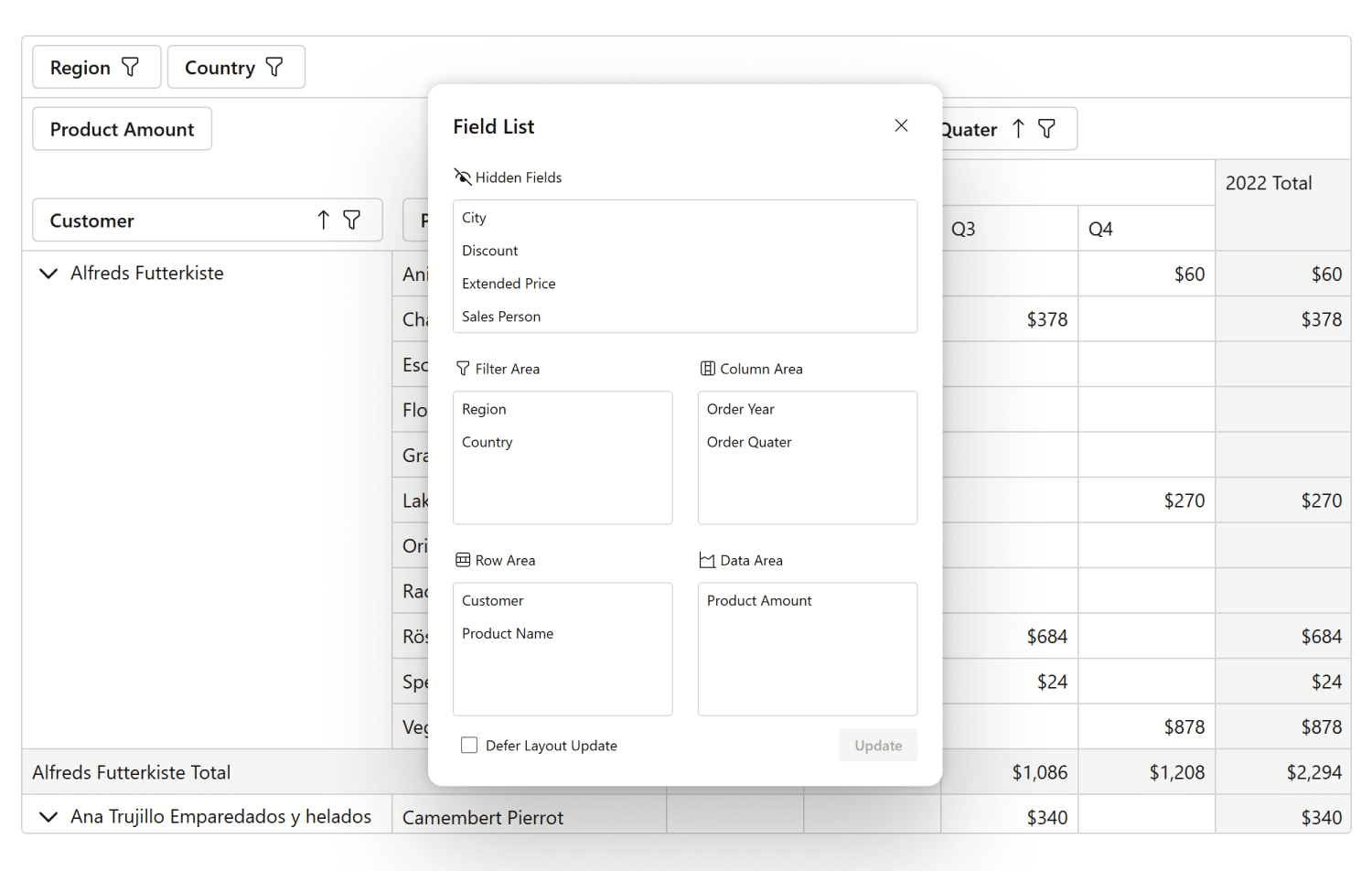Image resolution: width=1372 pixels, height=871 pixels.
Task: Toggle Defer Layout Update checkbox
Action: [x=469, y=745]
